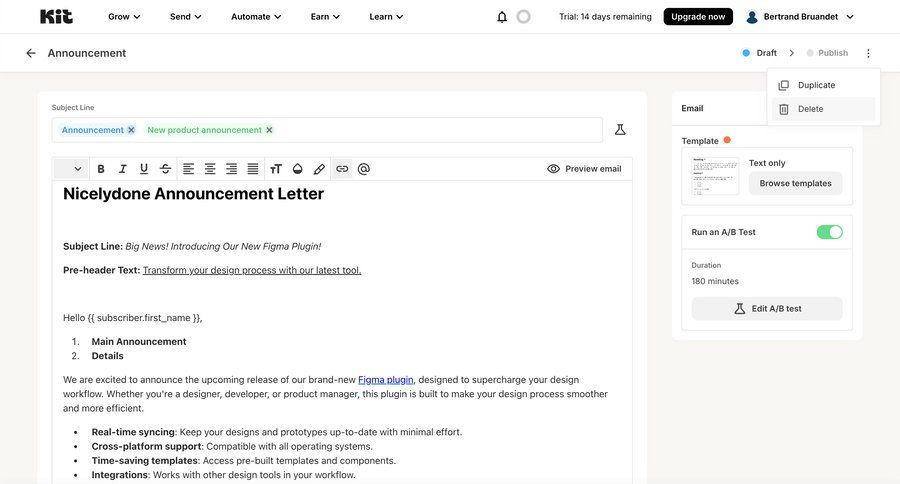
Task: Click Edit A/B test
Action: 767,308
